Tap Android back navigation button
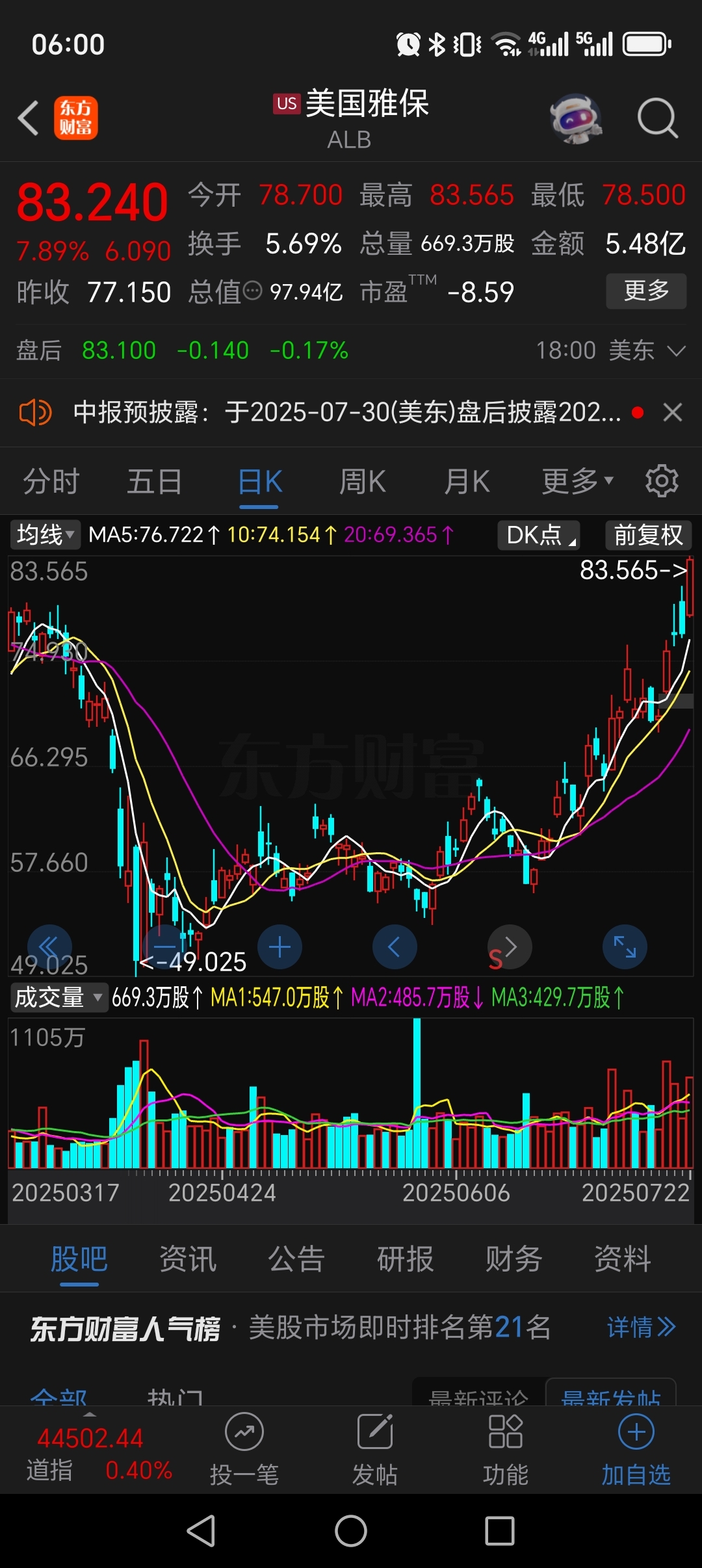 click(201, 1531)
